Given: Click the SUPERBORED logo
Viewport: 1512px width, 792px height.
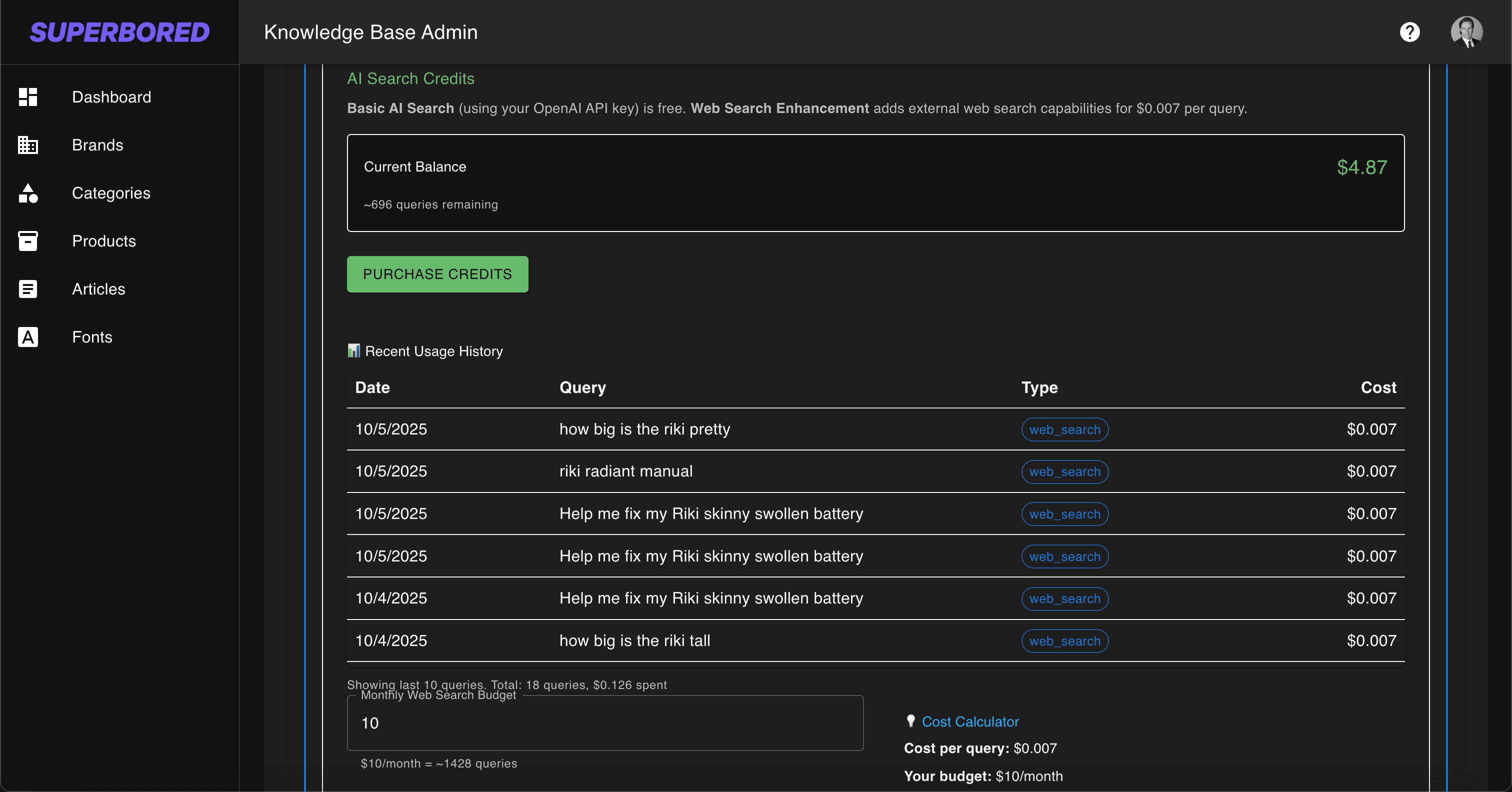Looking at the screenshot, I should (x=119, y=31).
